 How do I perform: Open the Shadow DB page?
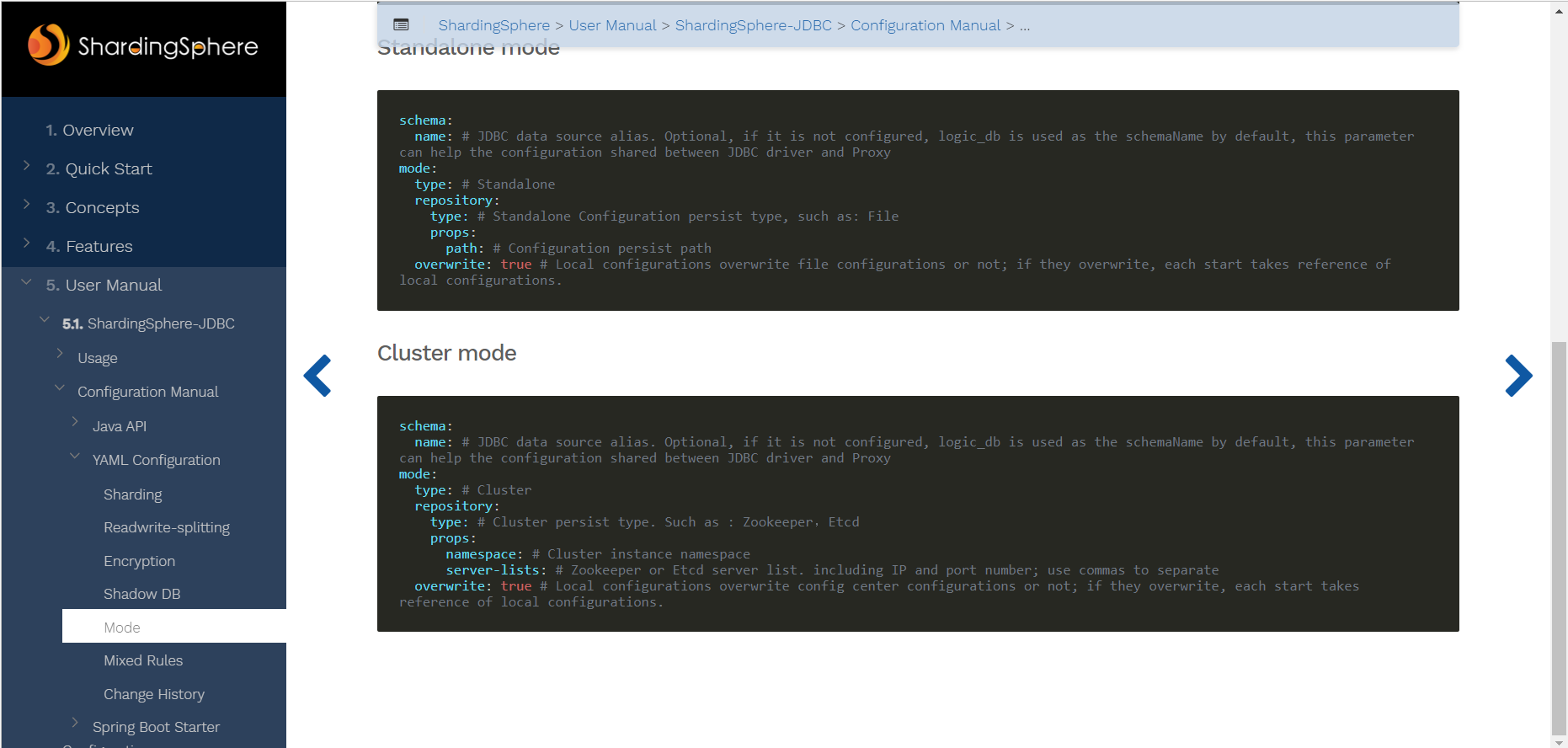click(x=142, y=594)
